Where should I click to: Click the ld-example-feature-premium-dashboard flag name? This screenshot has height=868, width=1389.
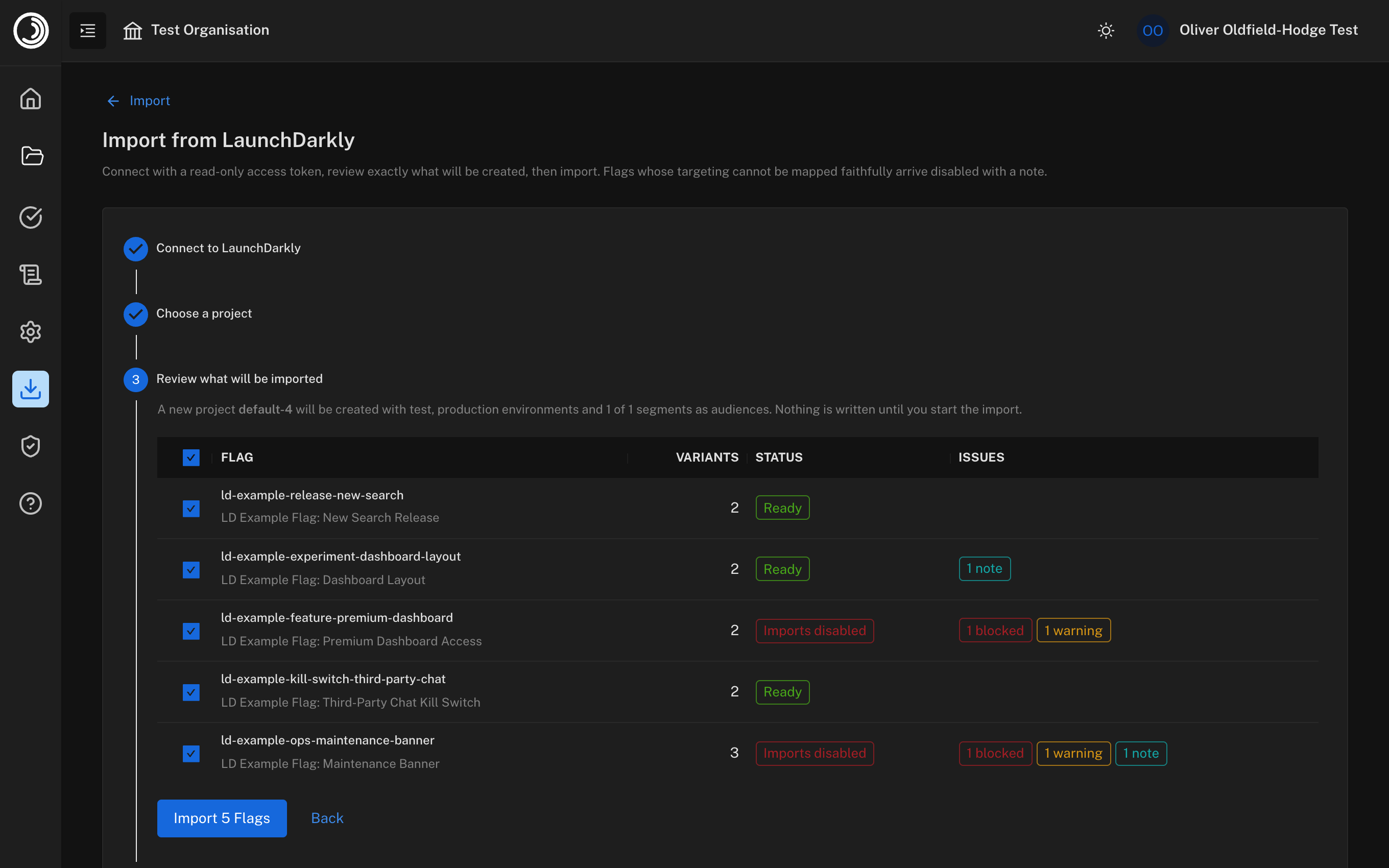(x=337, y=618)
